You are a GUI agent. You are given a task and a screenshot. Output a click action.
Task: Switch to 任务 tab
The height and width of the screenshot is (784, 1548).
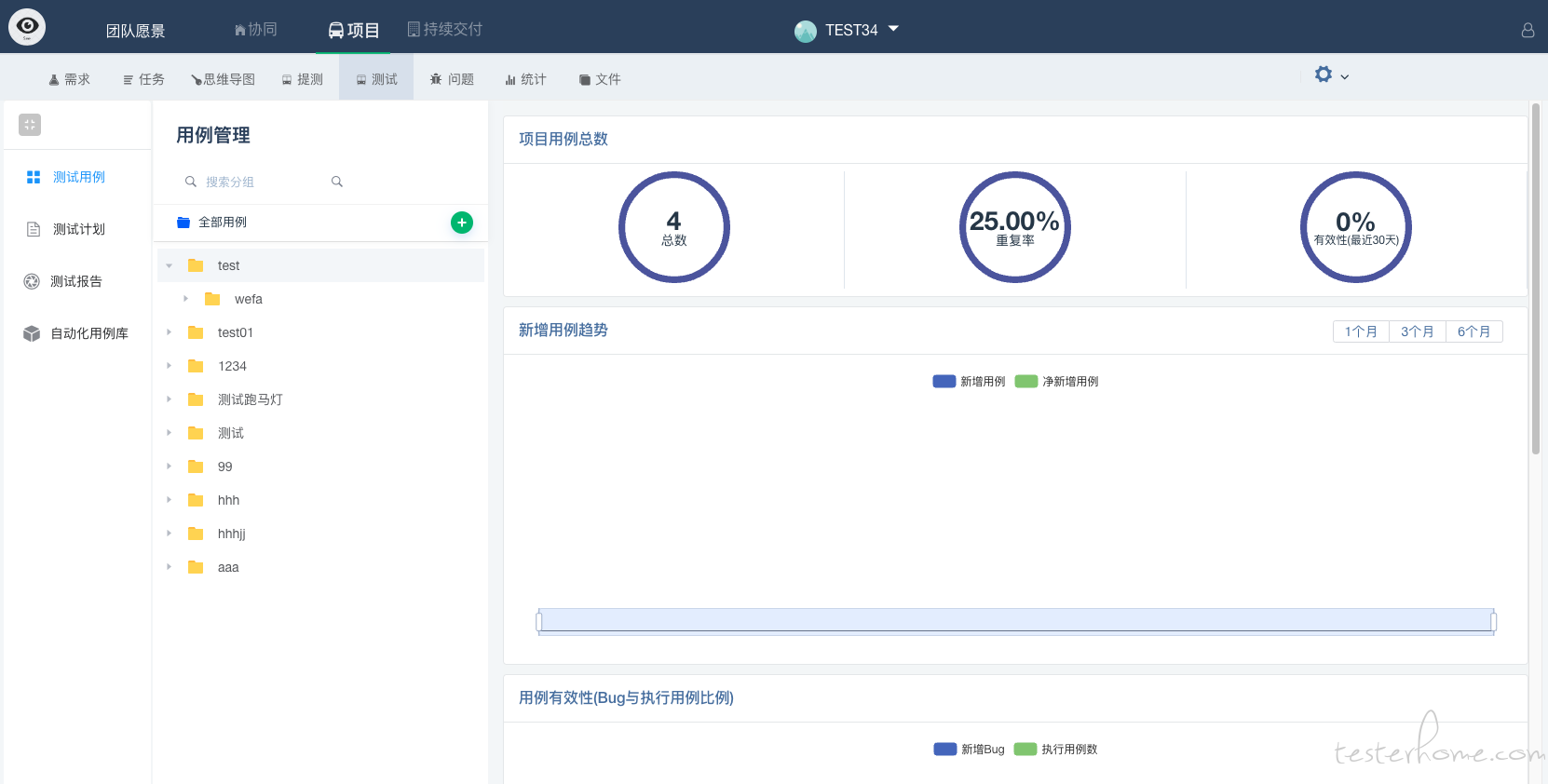click(143, 79)
